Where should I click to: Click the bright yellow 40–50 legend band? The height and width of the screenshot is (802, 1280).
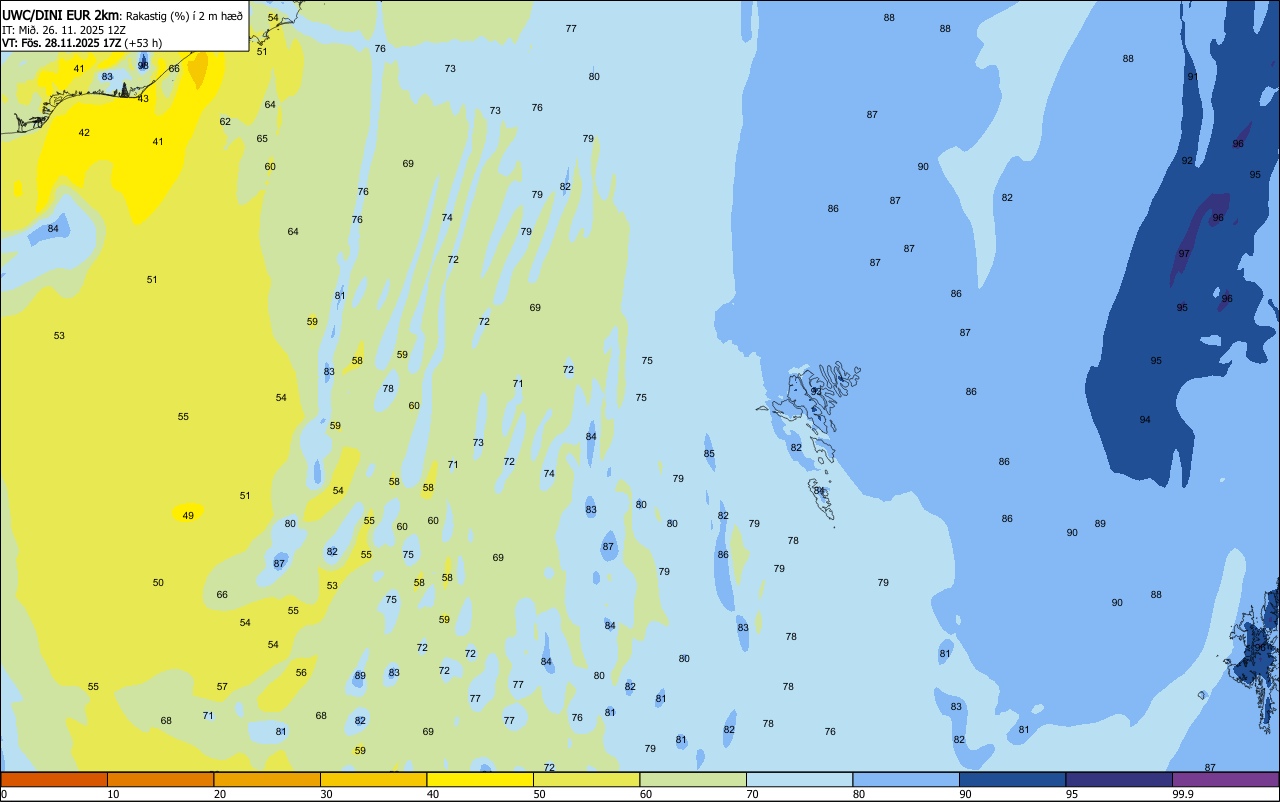(x=480, y=779)
